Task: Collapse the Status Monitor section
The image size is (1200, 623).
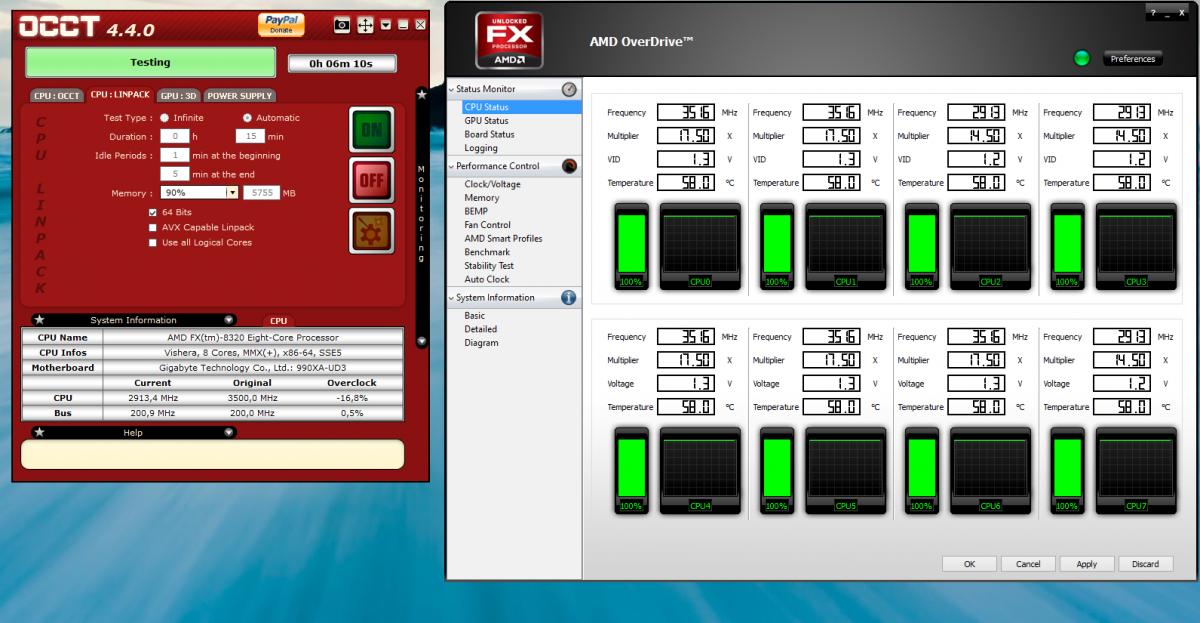Action: (451, 89)
